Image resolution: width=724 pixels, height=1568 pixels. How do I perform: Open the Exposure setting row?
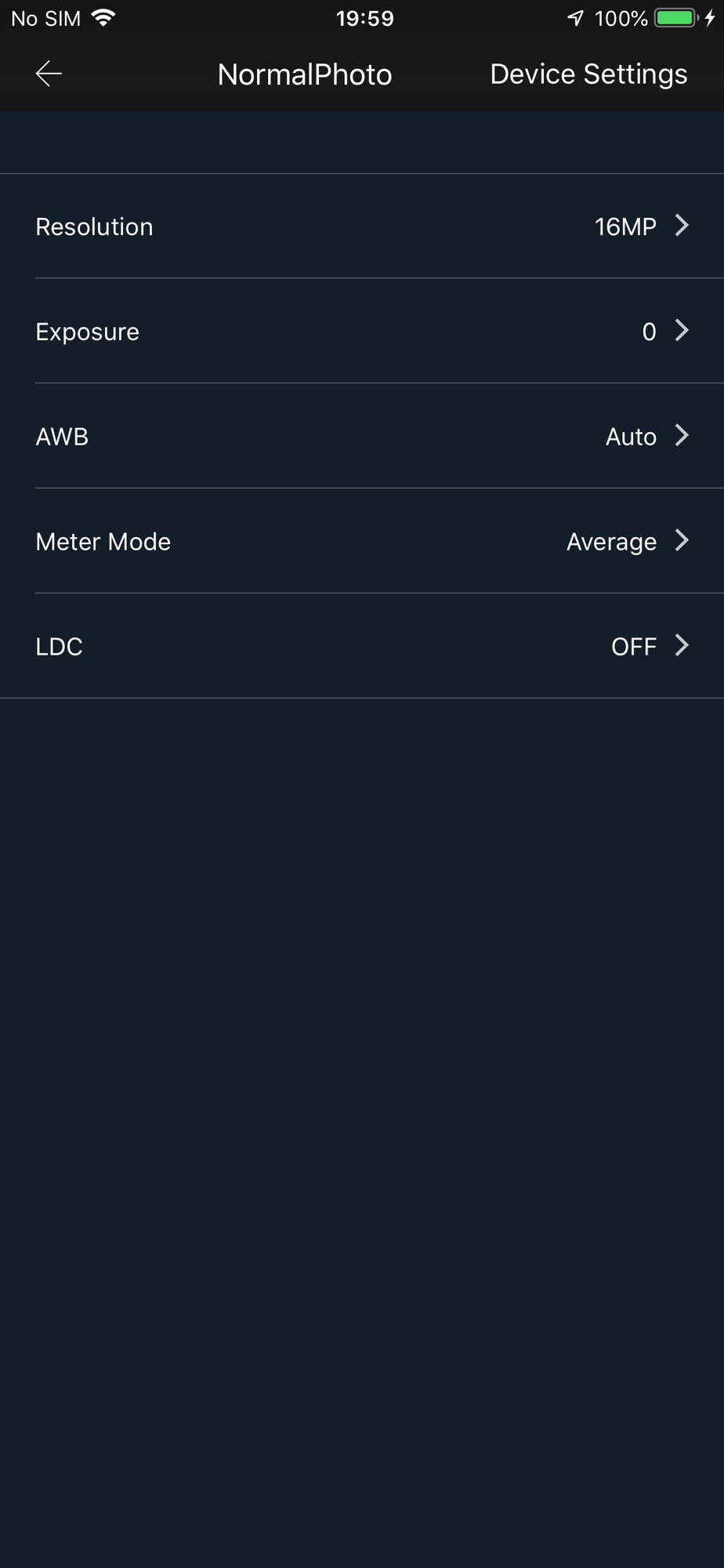click(87, 332)
